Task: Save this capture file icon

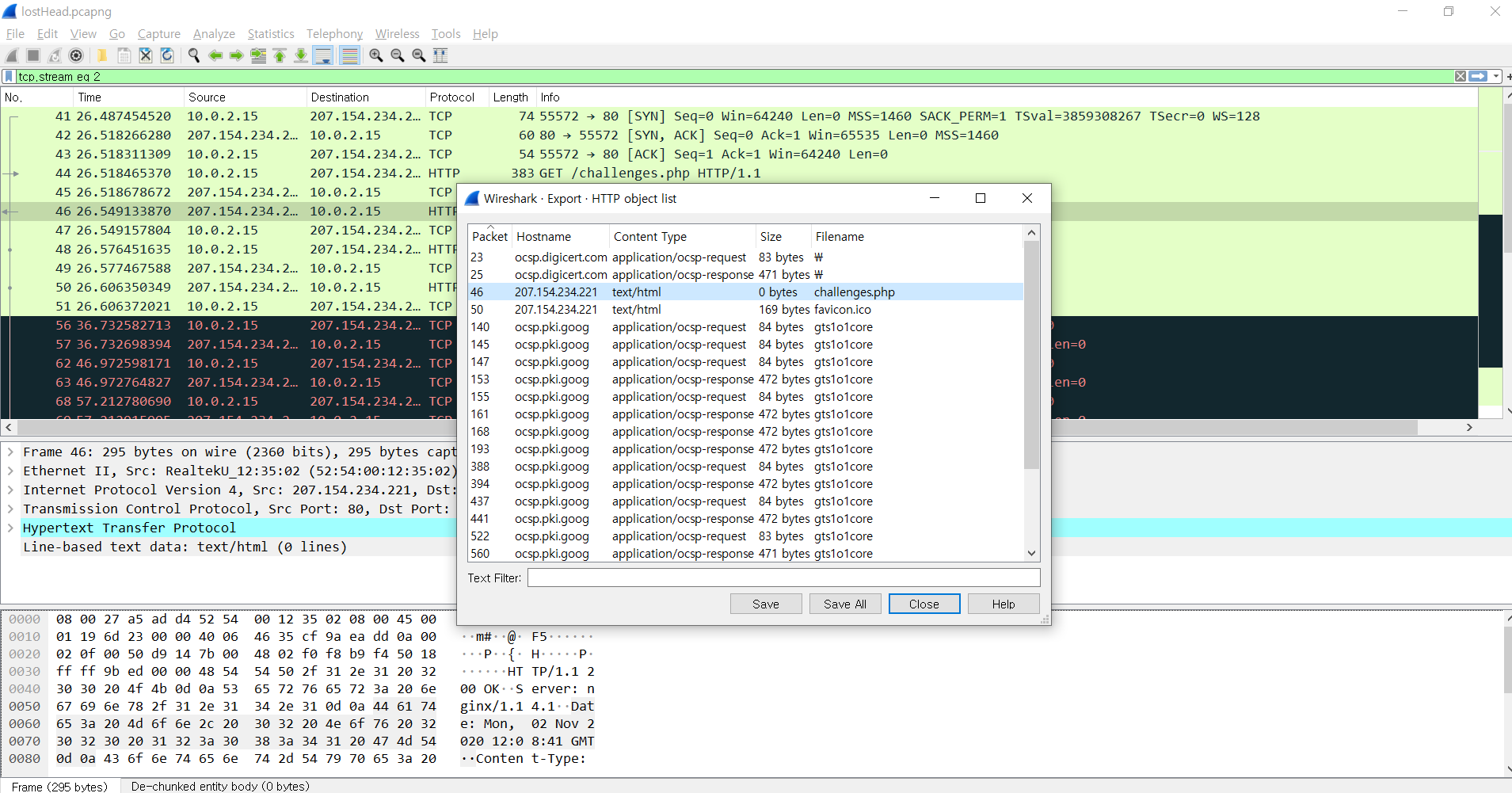Action: tap(124, 55)
